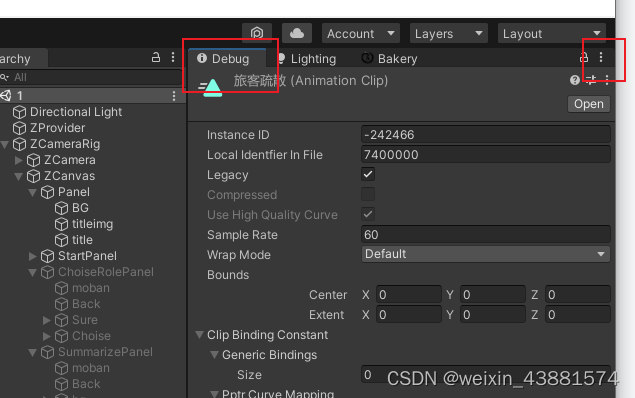
Task: Select Back under ChoiseRolePanel
Action: [x=86, y=304]
